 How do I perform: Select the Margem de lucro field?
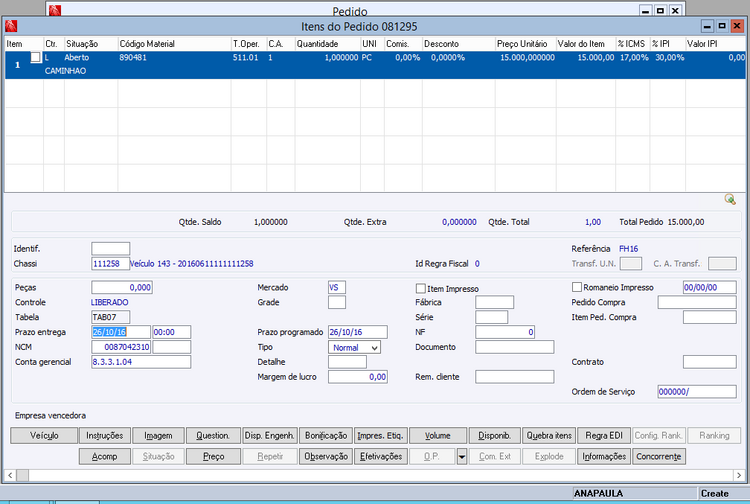[x=358, y=377]
